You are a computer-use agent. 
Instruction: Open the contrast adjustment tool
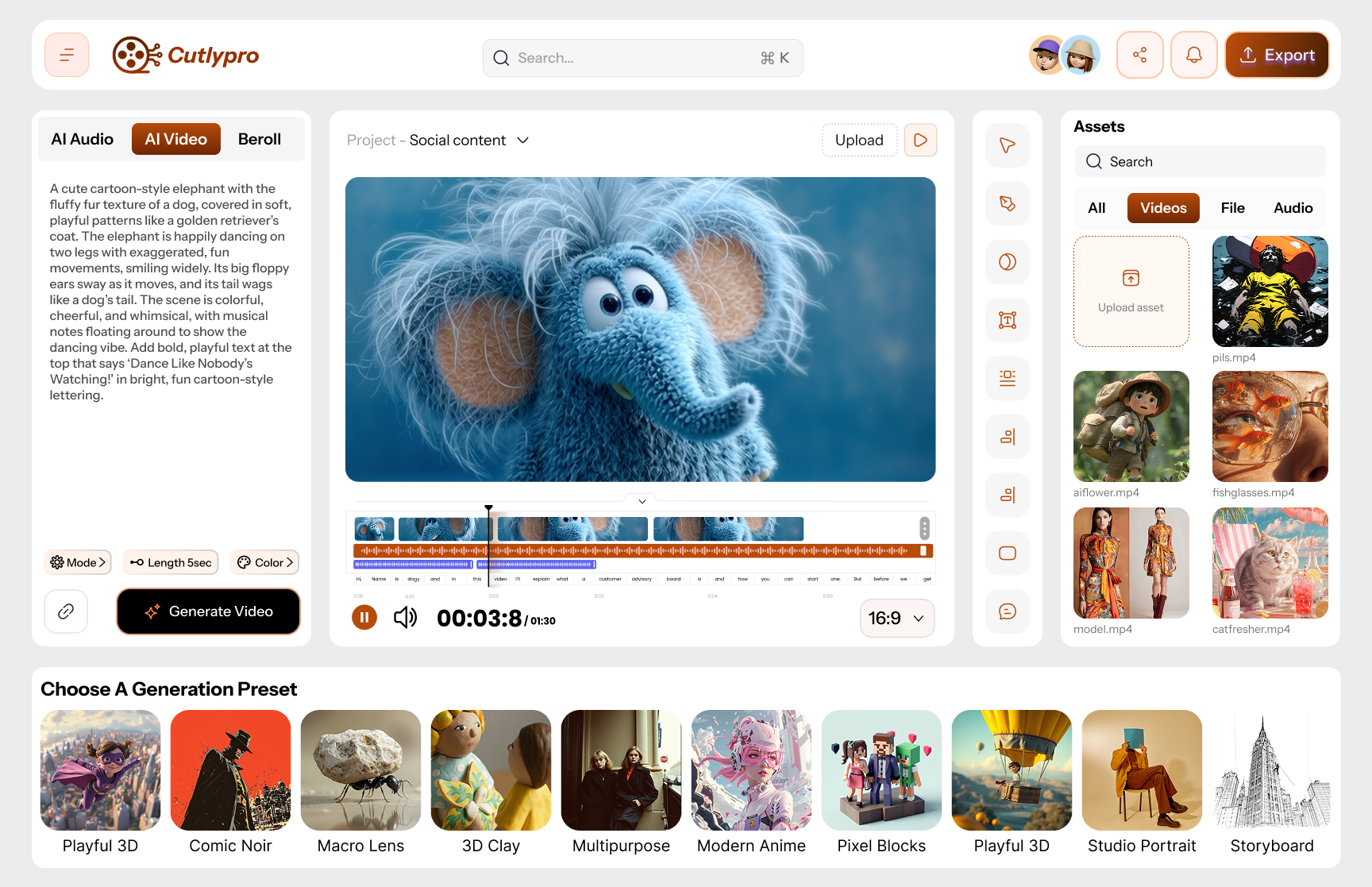coord(1007,262)
